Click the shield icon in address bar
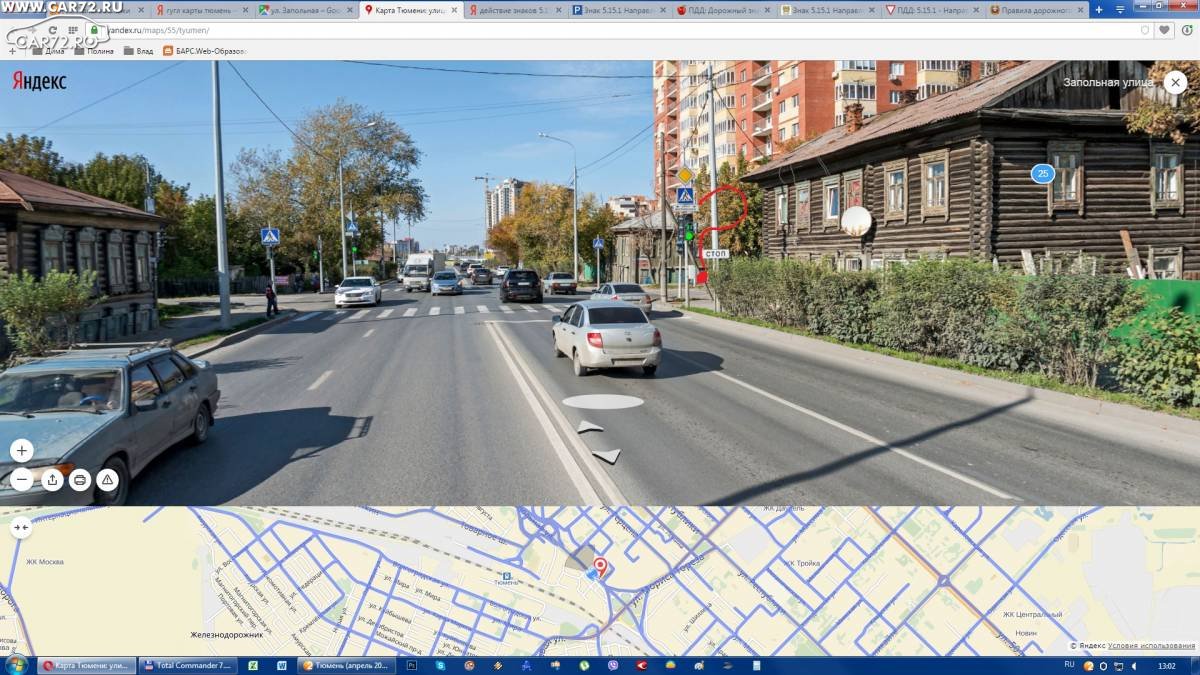 1145,30
